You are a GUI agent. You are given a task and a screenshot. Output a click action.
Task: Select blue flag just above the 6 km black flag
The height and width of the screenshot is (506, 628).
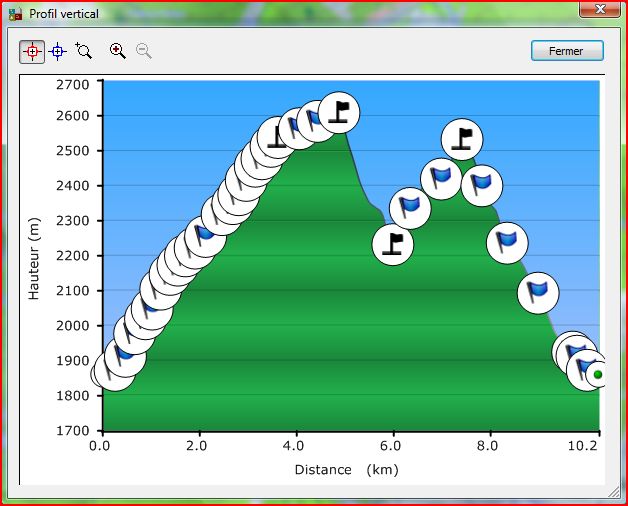coord(410,207)
